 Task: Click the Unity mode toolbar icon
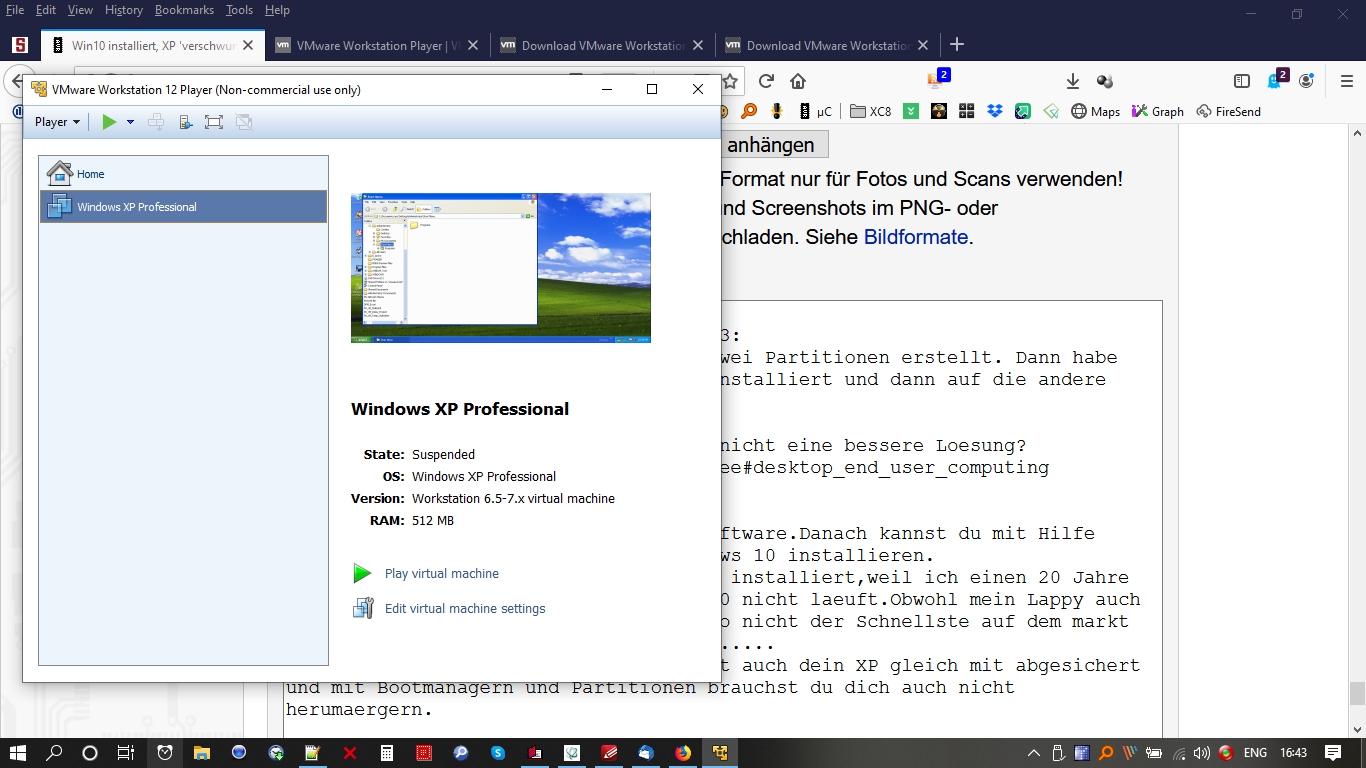243,122
